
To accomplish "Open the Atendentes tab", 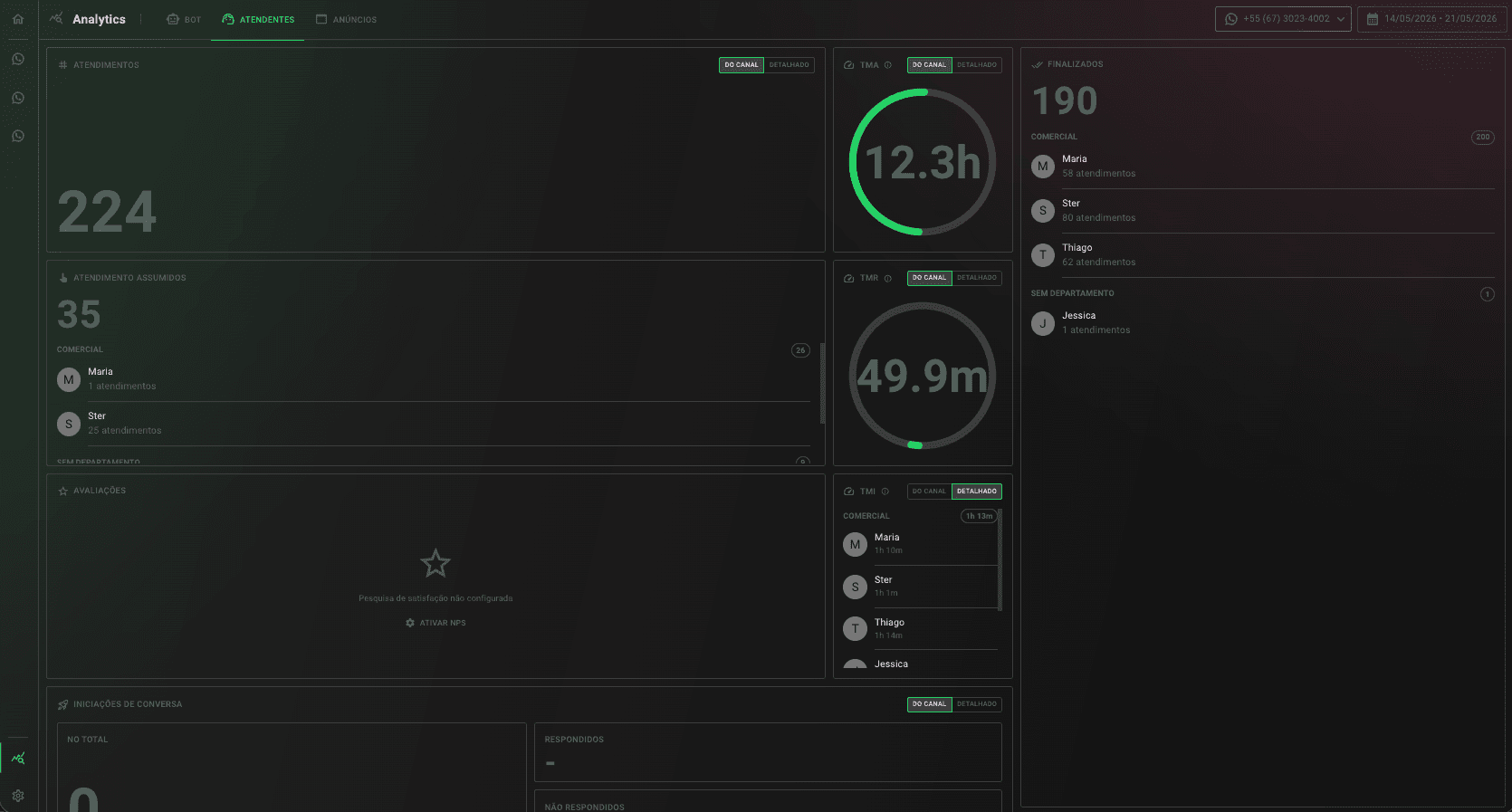I will pyautogui.click(x=258, y=19).
